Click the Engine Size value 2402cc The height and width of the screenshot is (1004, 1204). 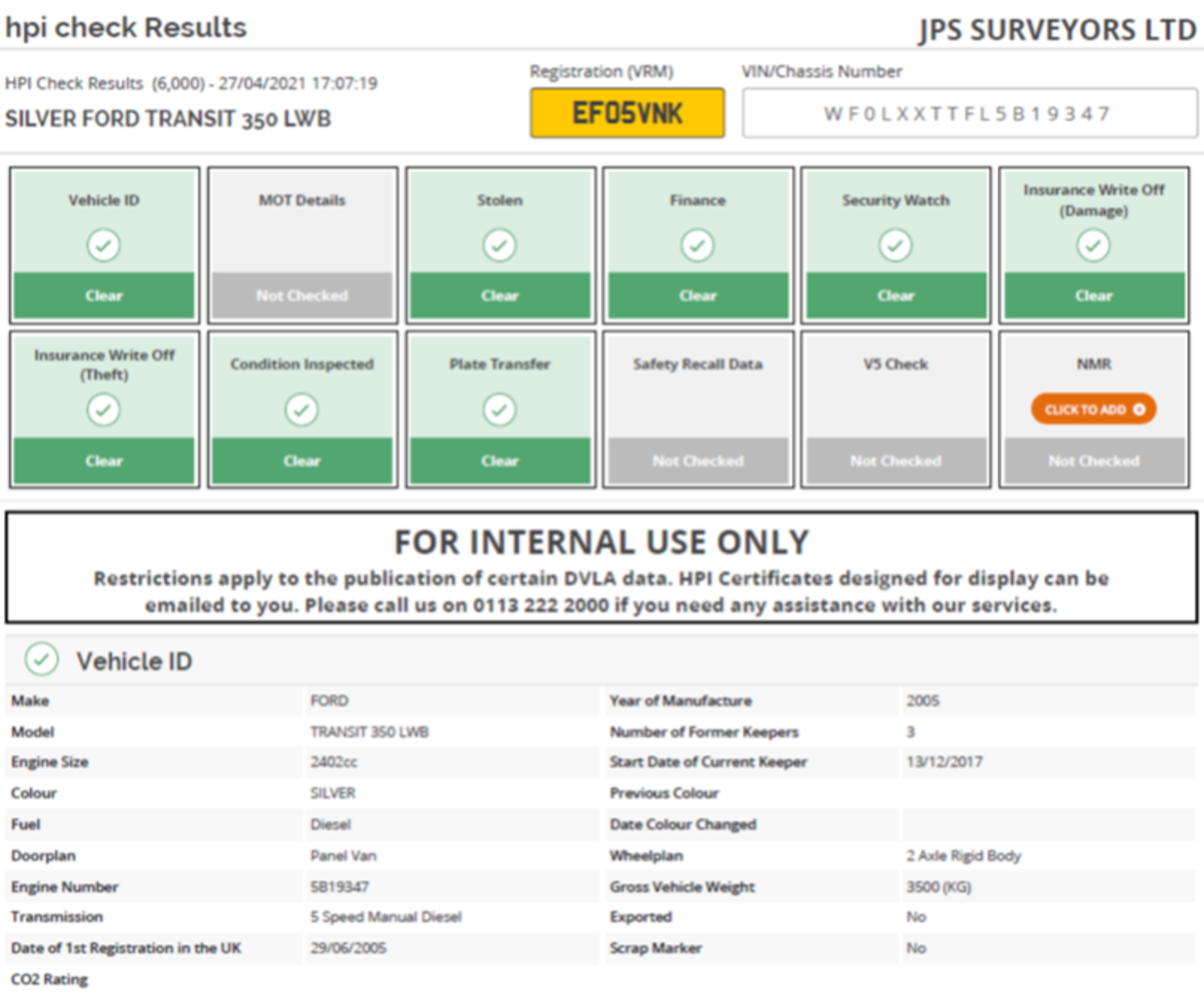(334, 762)
